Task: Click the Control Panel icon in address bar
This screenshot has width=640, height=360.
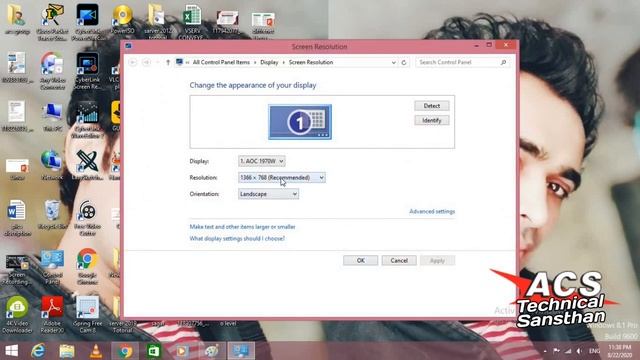Action: (179, 62)
